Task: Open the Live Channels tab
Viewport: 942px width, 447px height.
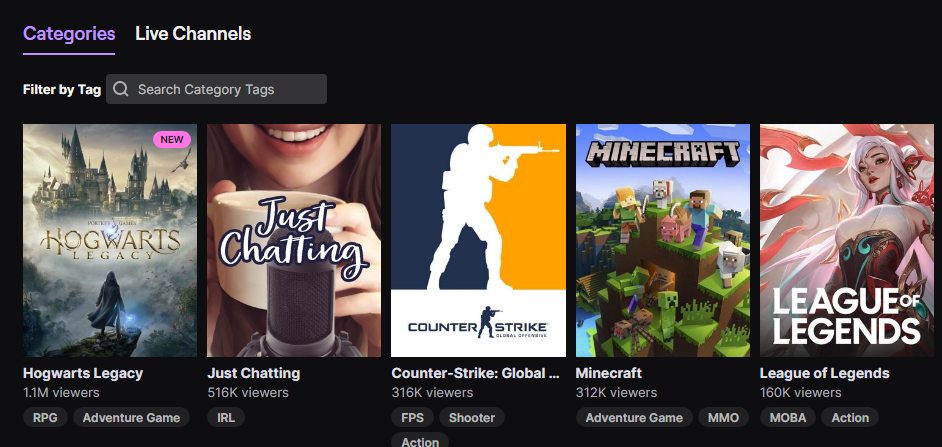Action: coord(193,34)
